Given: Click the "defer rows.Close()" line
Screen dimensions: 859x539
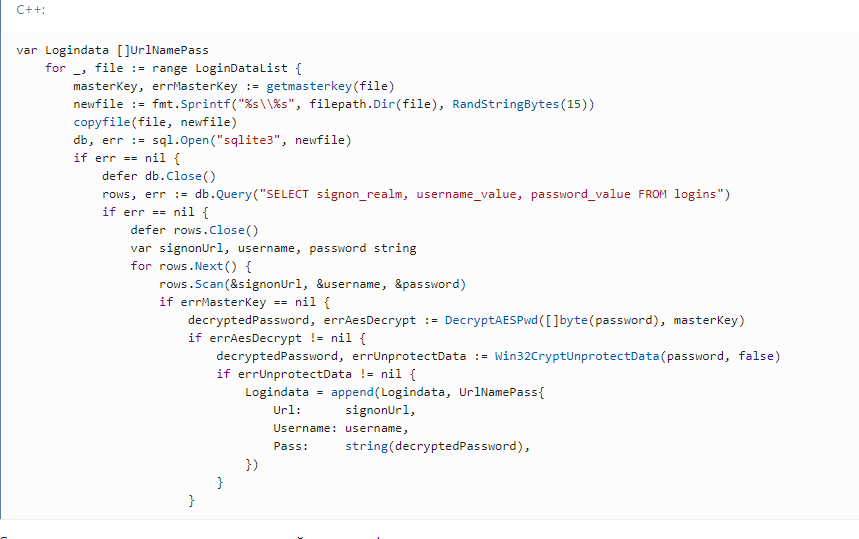Looking at the screenshot, I should click(x=194, y=230).
